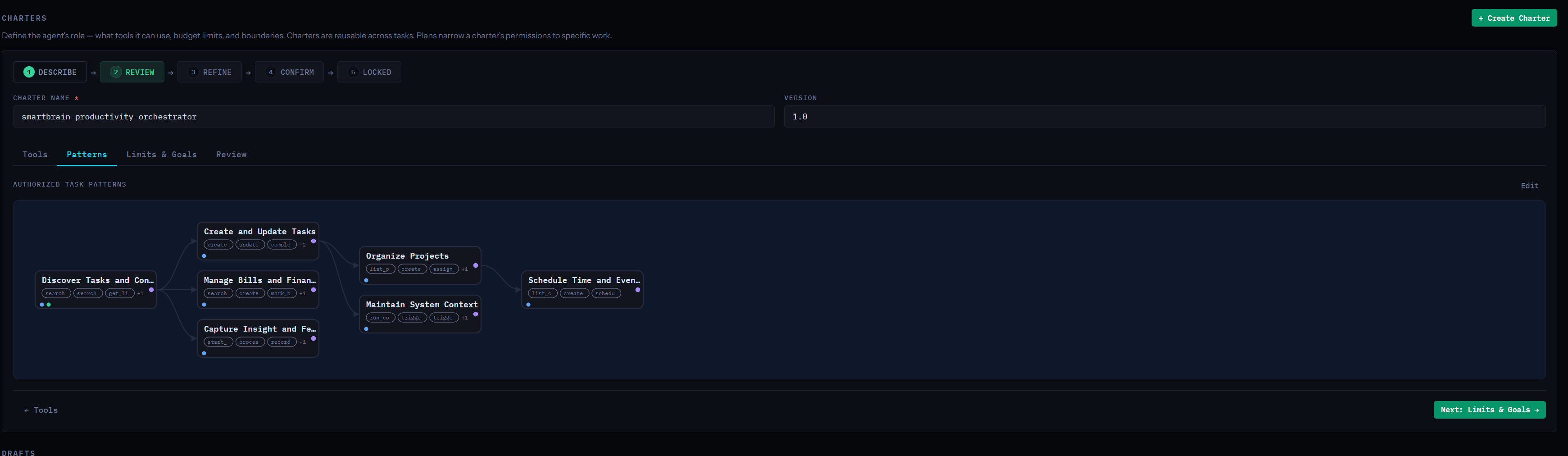Click the Edit link for task patterns
Screen dimensions: 1568x456
[x=1529, y=186]
